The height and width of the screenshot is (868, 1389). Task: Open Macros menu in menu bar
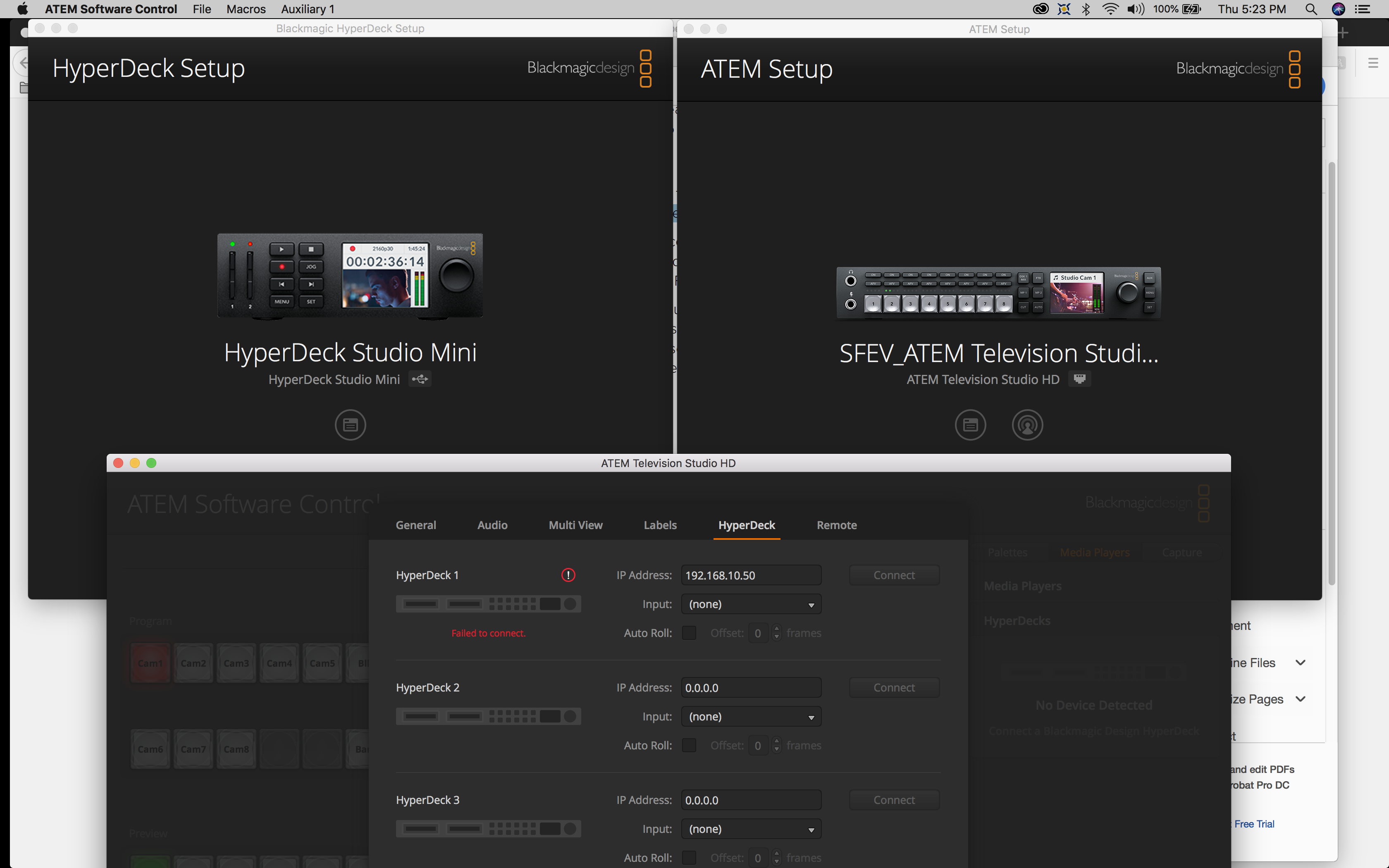[x=246, y=9]
